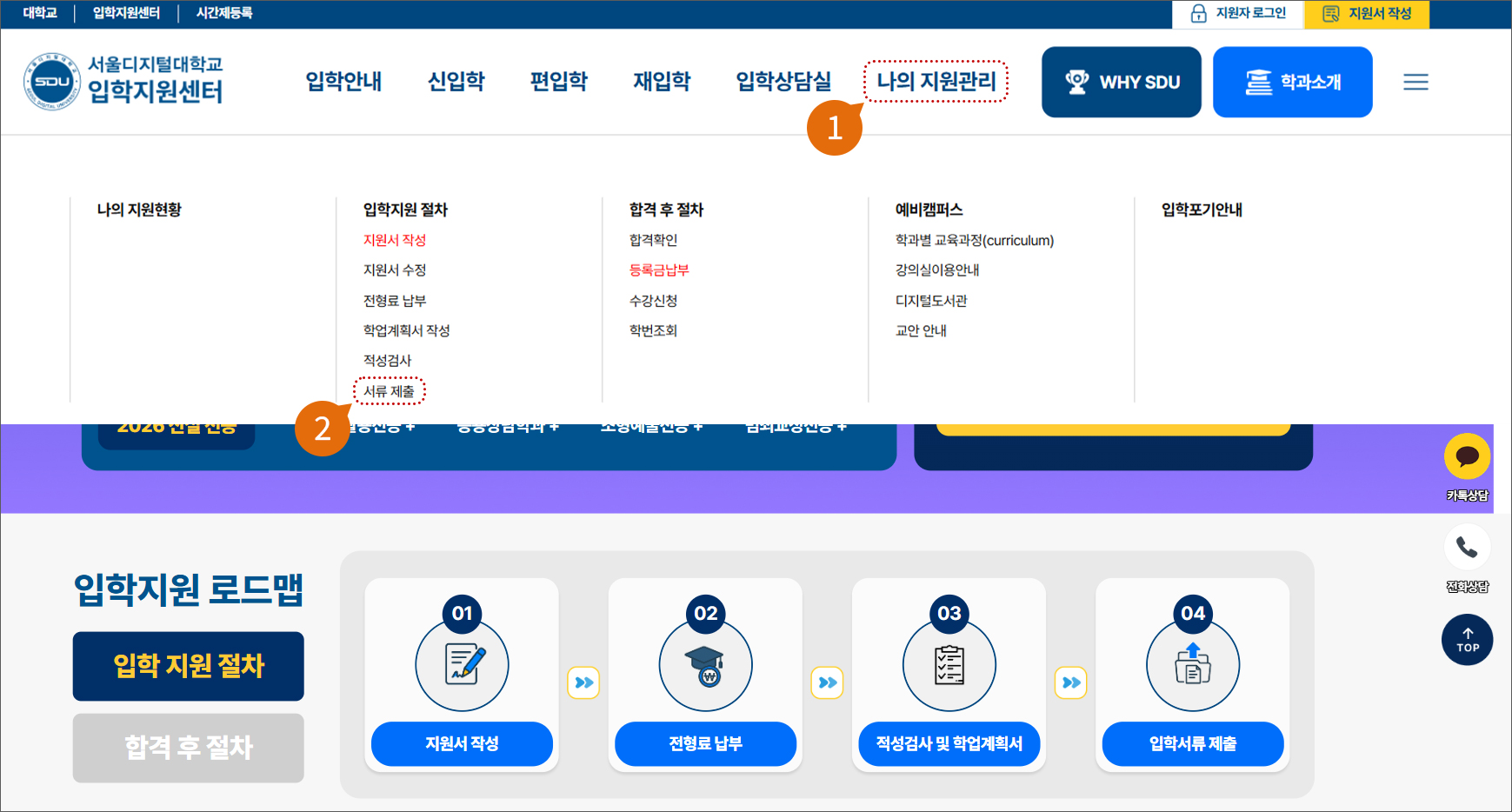Image resolution: width=1512 pixels, height=812 pixels.
Task: Click arrow between steps 03 and 04
Action: pyautogui.click(x=1070, y=682)
